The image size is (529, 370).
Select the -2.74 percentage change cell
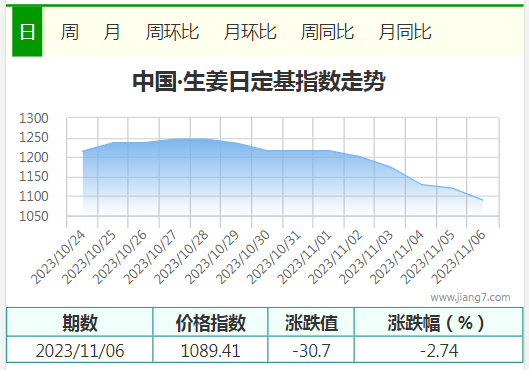point(439,350)
